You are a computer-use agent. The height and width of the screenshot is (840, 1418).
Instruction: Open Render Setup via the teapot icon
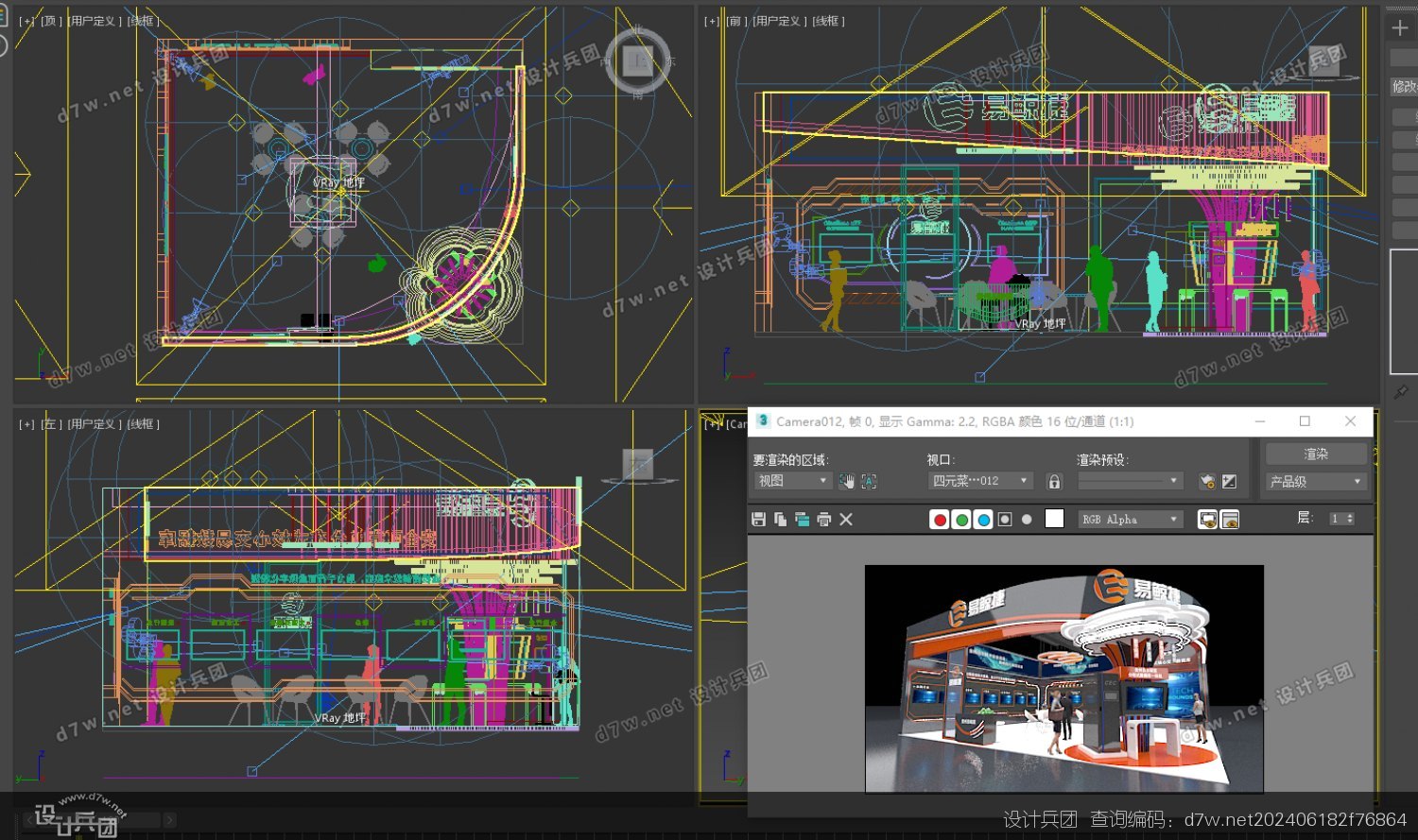coord(1207,481)
